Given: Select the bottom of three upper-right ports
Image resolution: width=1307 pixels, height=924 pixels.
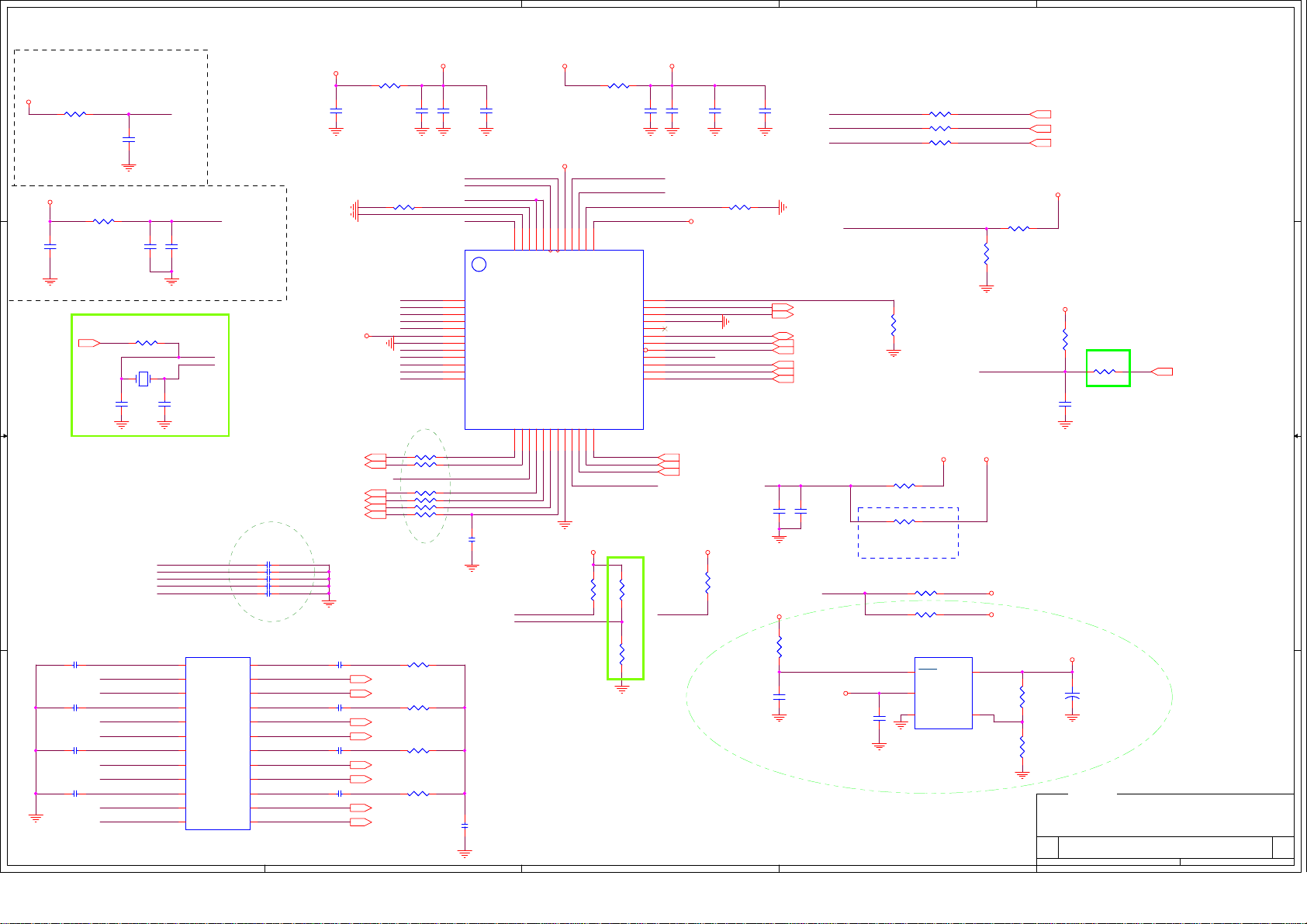Looking at the screenshot, I should point(1040,143).
